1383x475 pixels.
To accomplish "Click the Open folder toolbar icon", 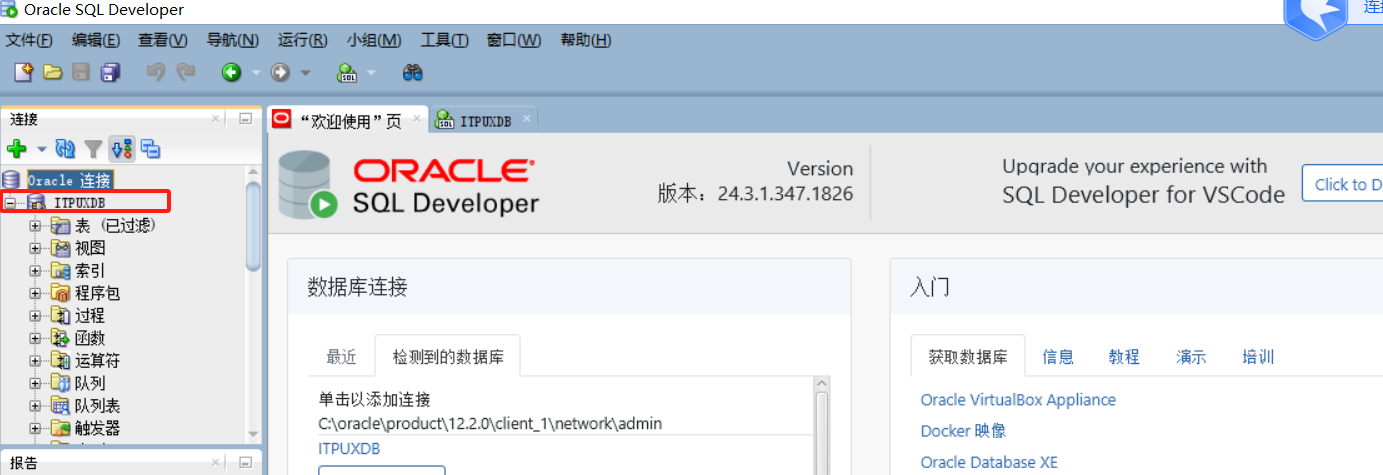I will coord(52,72).
